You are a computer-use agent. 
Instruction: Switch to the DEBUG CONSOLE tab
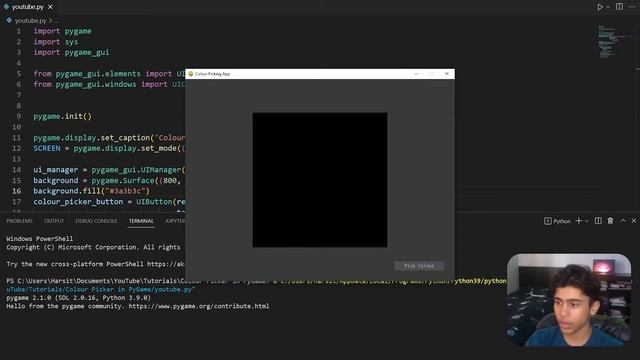click(x=96, y=221)
